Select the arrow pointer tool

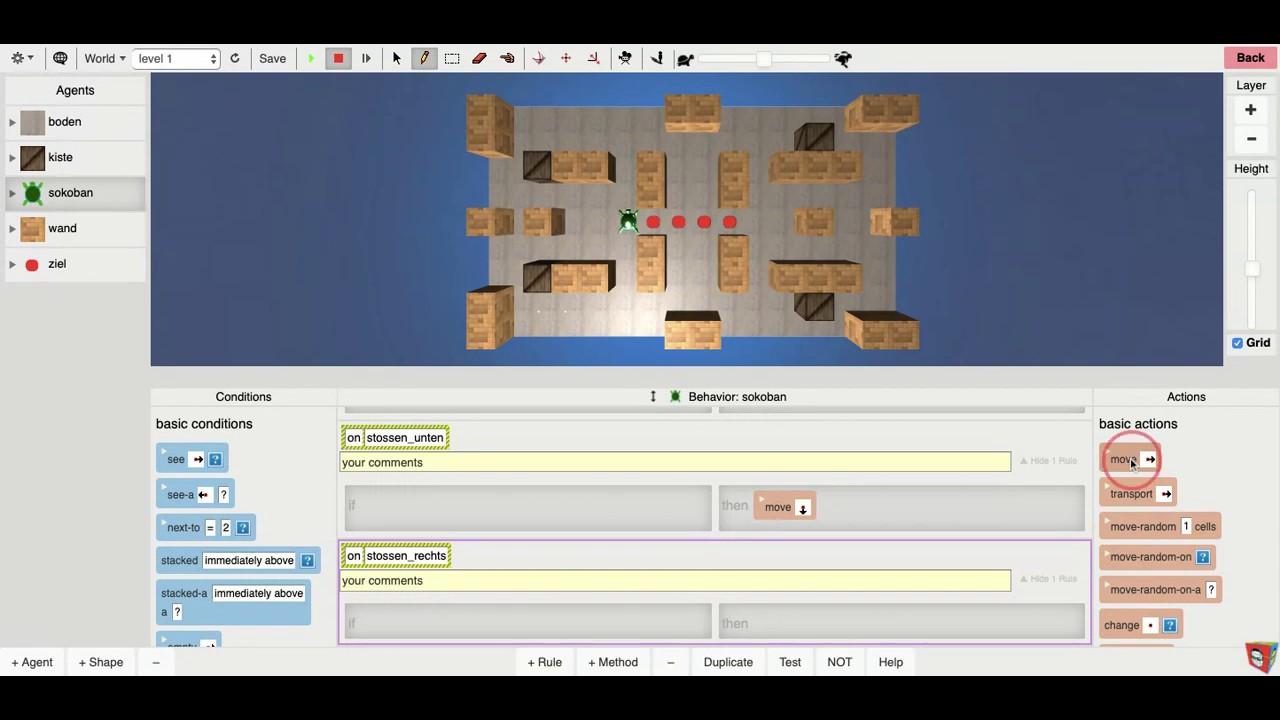[396, 58]
